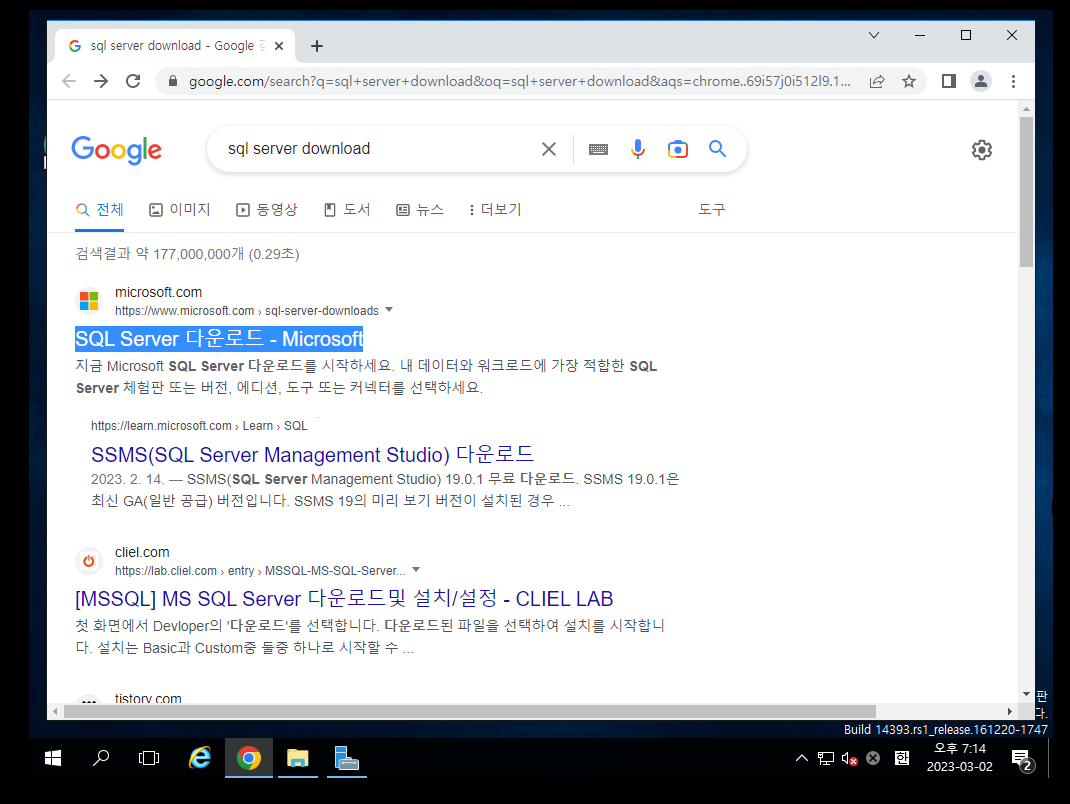The height and width of the screenshot is (804, 1070).
Task: Click the Google logo
Action: point(117,149)
